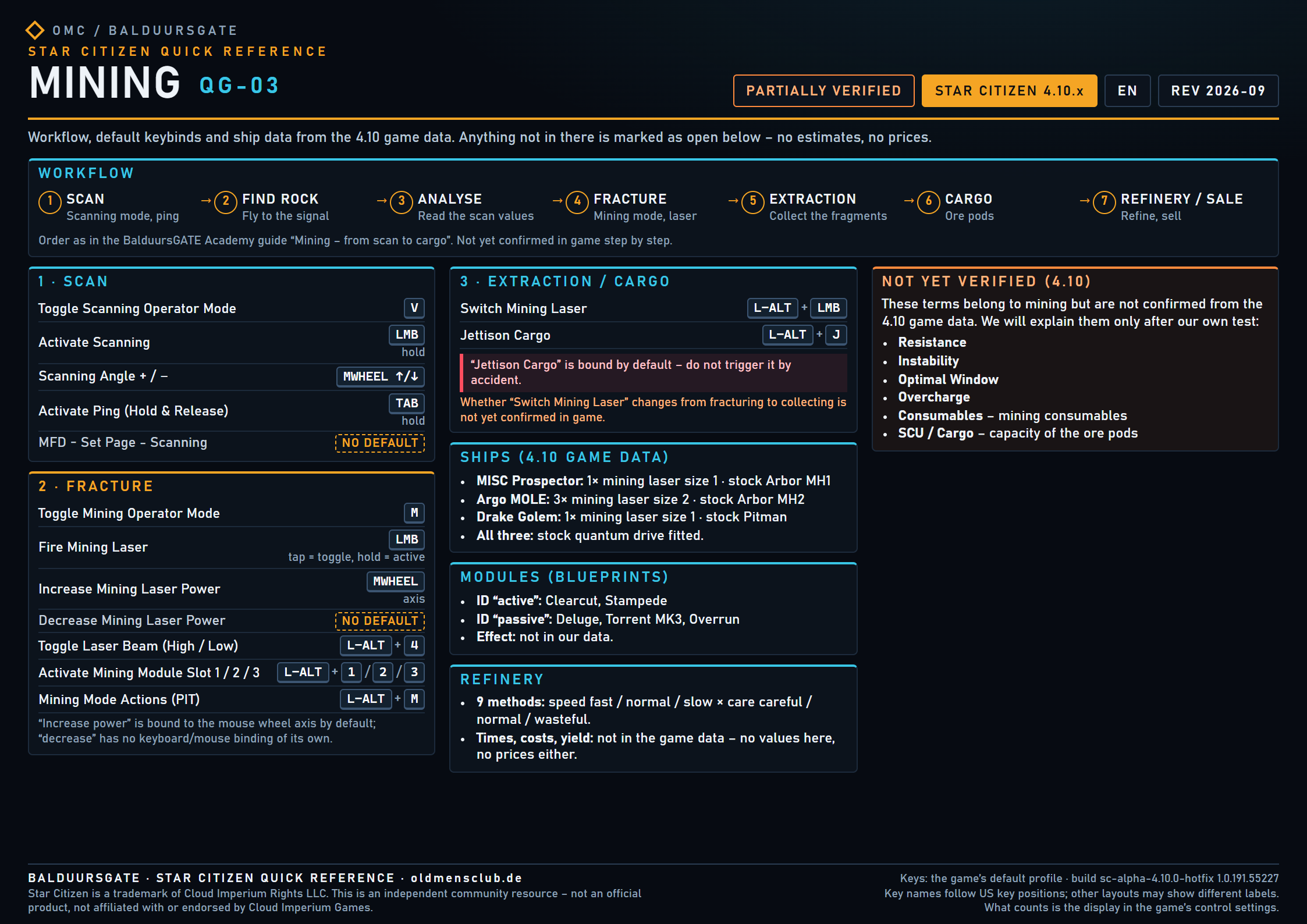Click the MINING title heading
This screenshot has width=1307, height=924.
coord(105,83)
